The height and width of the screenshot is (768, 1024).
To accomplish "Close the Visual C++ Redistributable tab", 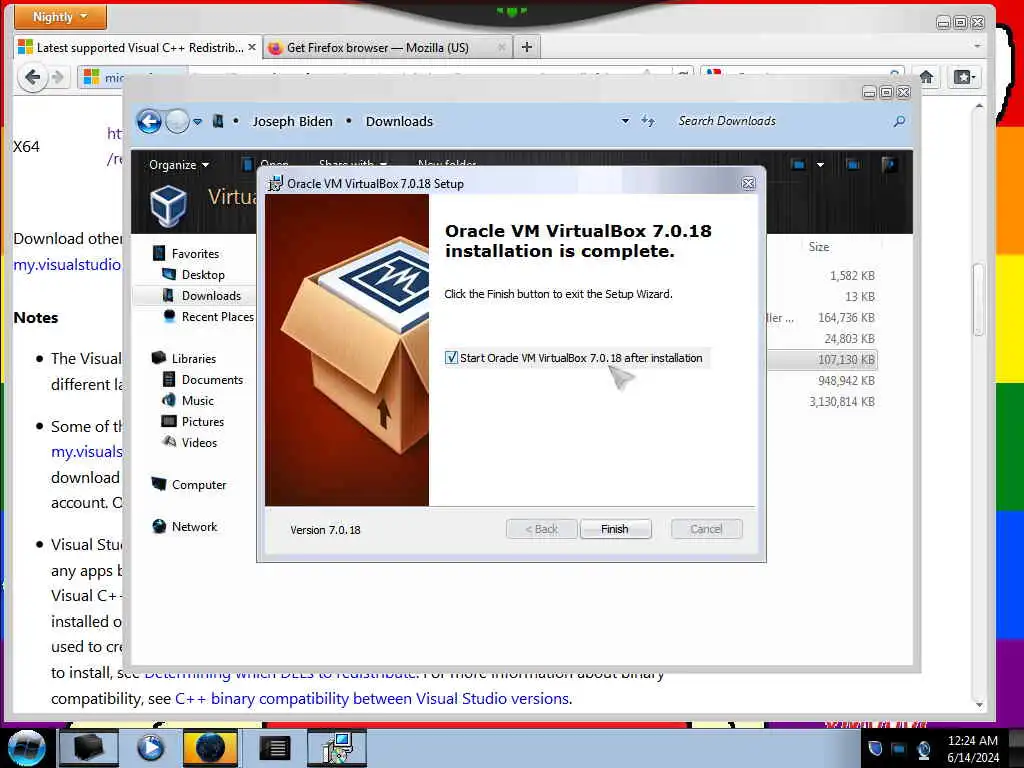I will 251,47.
